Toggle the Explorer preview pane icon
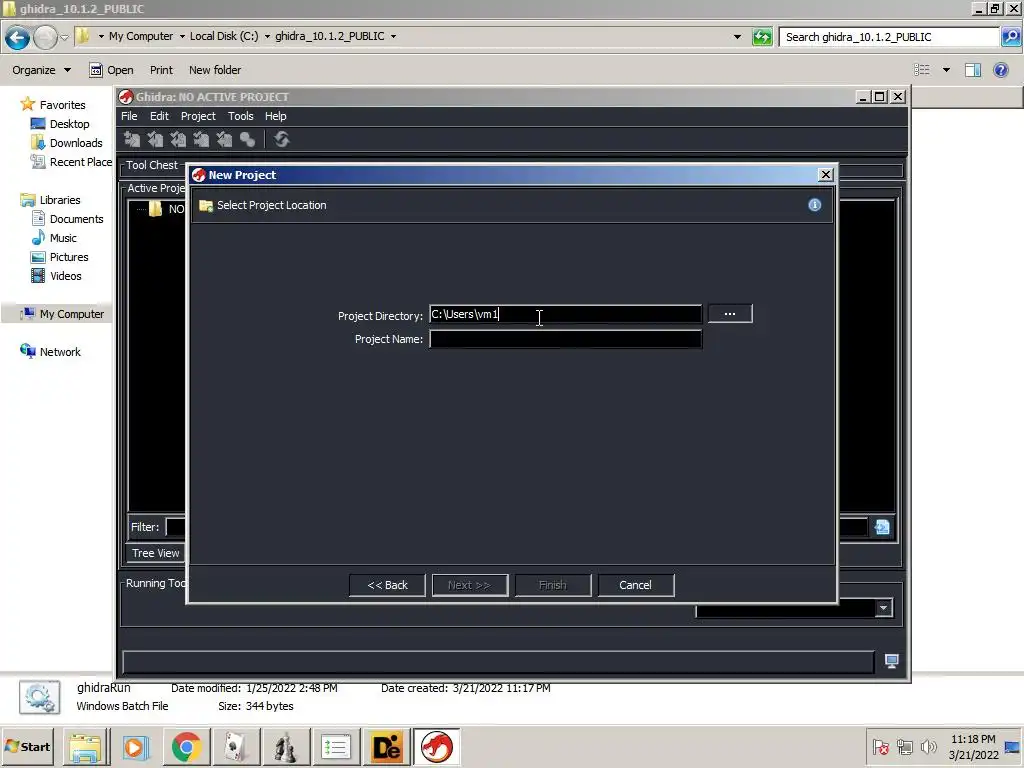Image resolution: width=1024 pixels, height=768 pixels. pyautogui.click(x=973, y=70)
